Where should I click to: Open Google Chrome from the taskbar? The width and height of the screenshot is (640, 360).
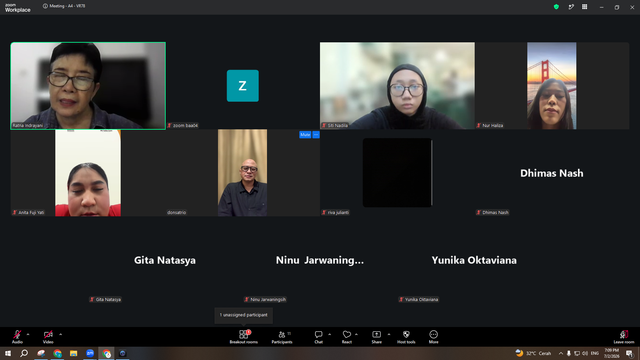57,353
